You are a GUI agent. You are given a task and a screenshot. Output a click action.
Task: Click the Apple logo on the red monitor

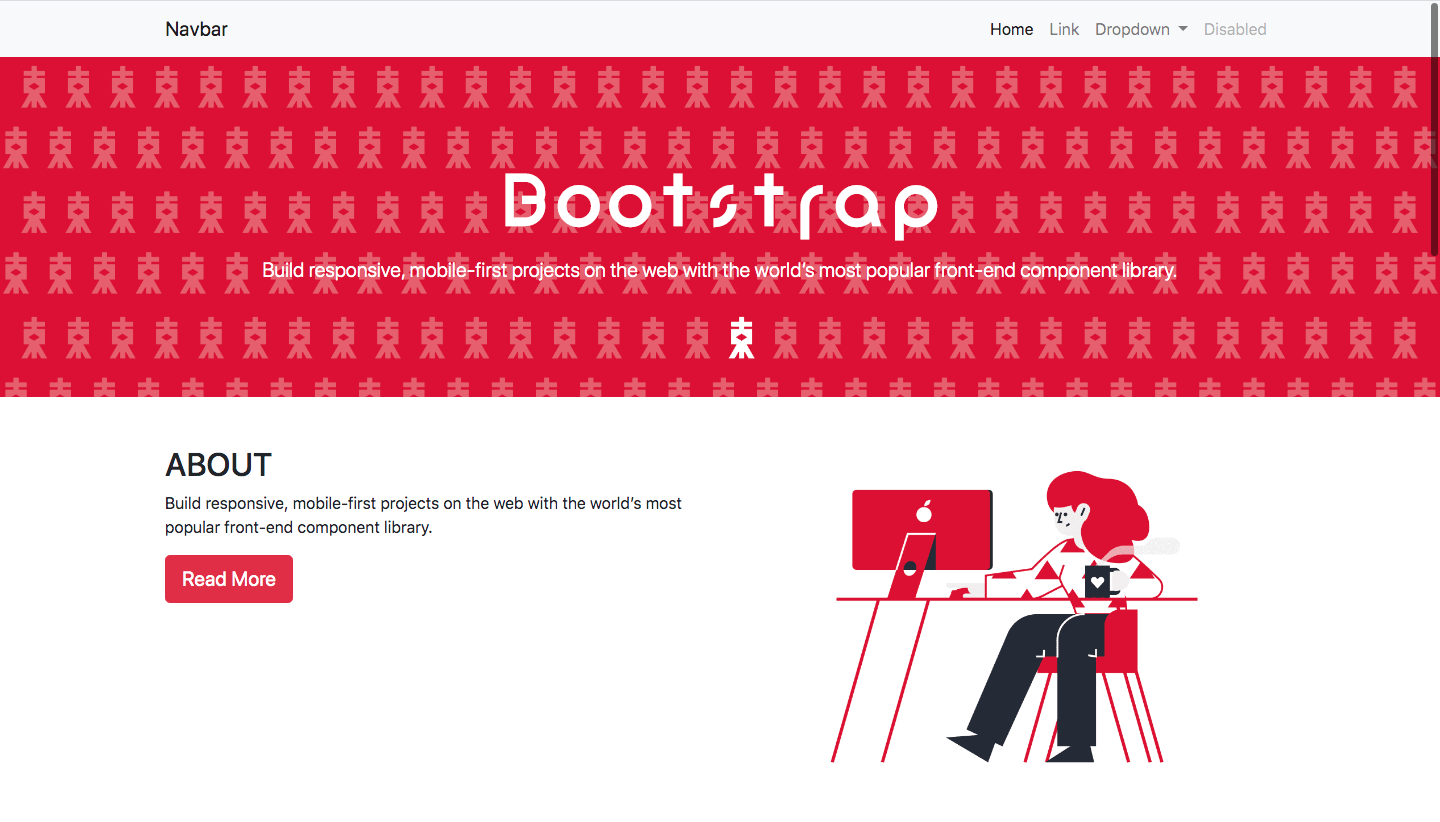click(x=924, y=512)
